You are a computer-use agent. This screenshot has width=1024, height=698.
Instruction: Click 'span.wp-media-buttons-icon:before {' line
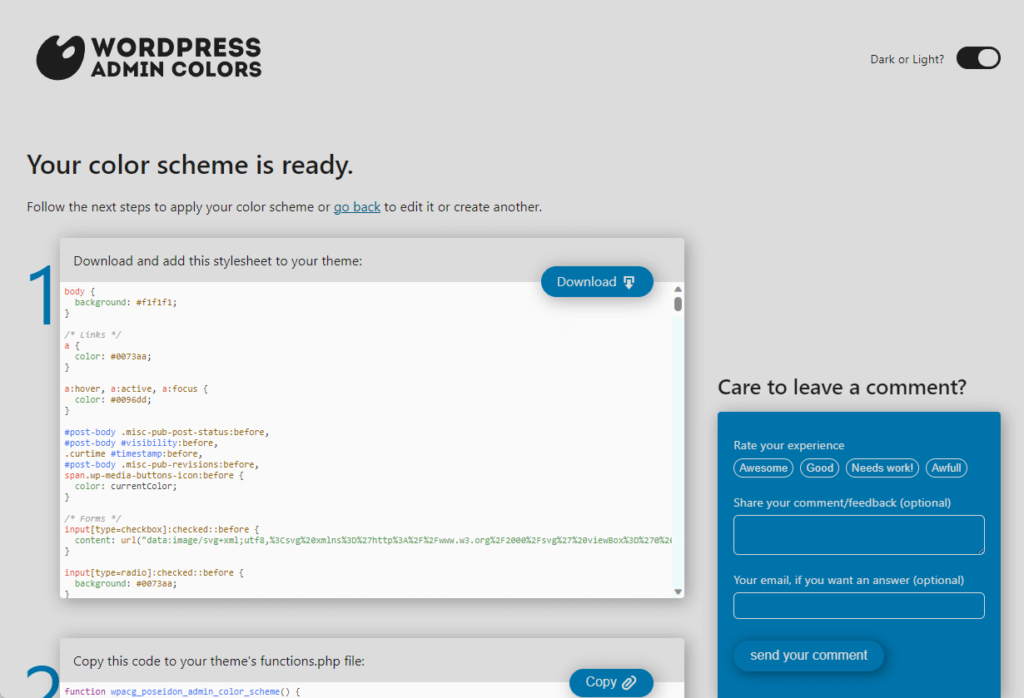coord(154,475)
